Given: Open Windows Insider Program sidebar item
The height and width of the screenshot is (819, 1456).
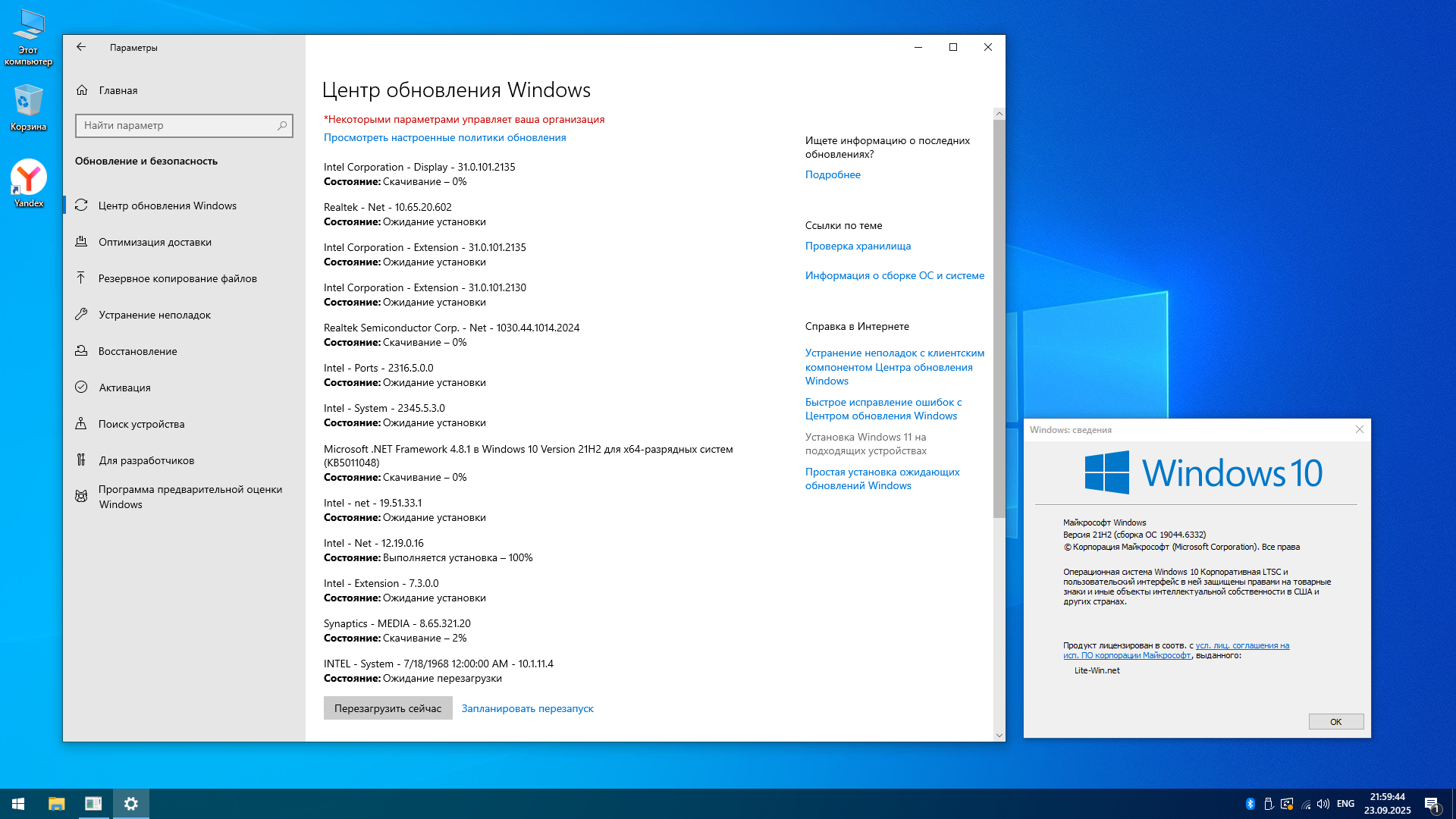Looking at the screenshot, I should tap(190, 497).
